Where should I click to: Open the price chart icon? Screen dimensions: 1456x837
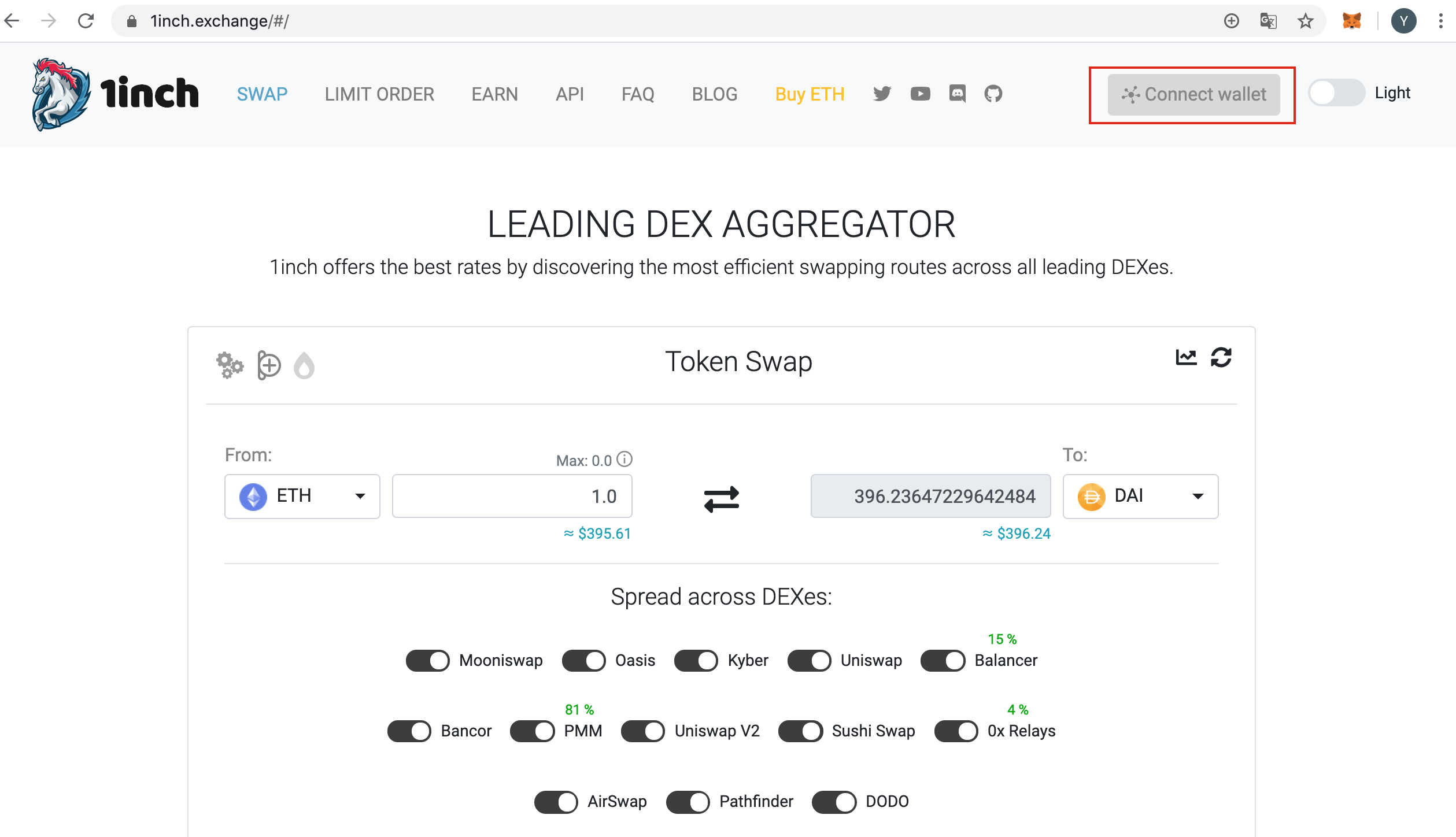(1186, 357)
